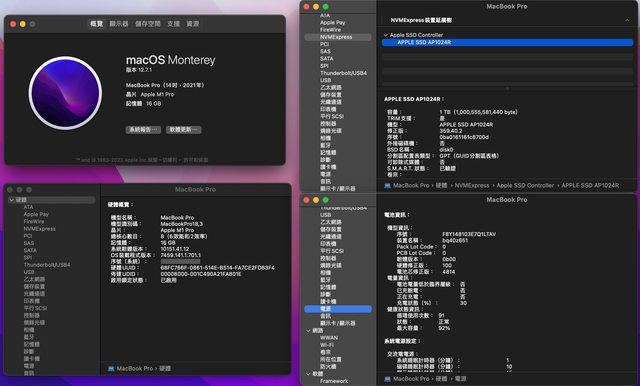
Task: Open the 儲存空間 tab in About This Mac
Action: point(148,24)
